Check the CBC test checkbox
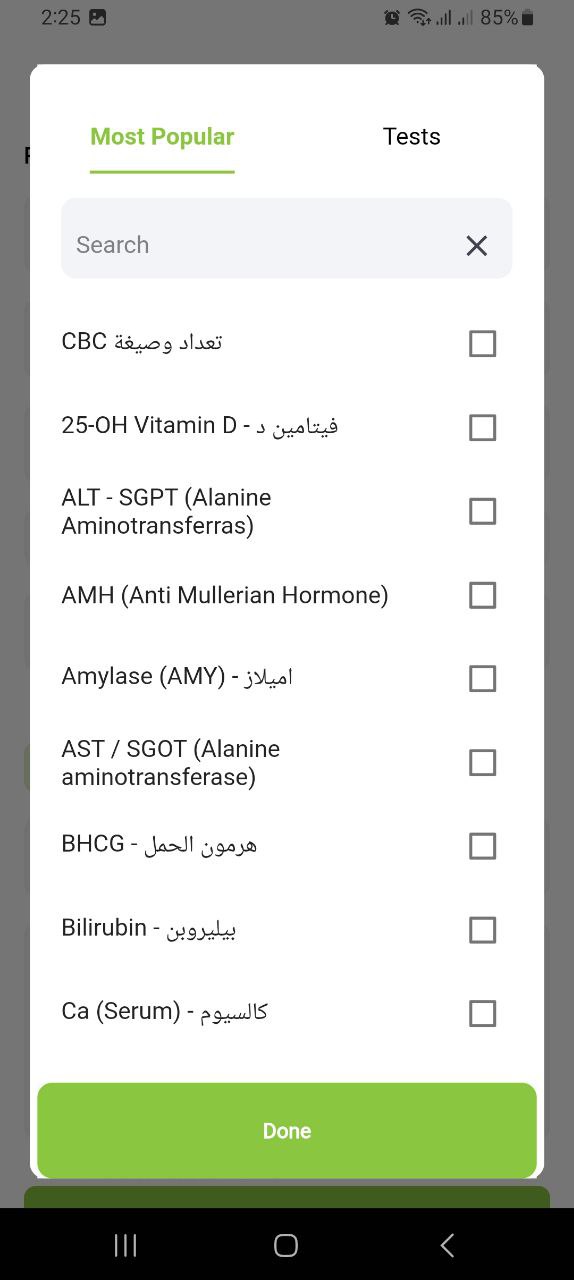 482,343
